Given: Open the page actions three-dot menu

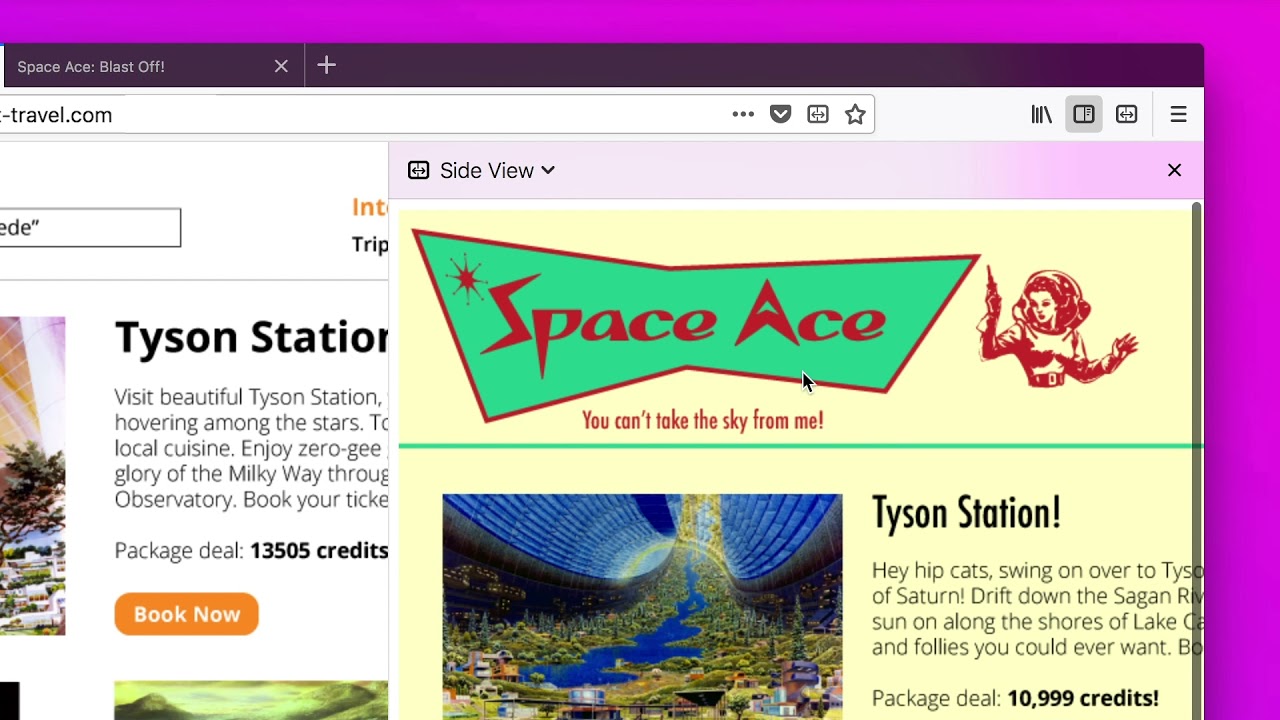Looking at the screenshot, I should point(743,115).
